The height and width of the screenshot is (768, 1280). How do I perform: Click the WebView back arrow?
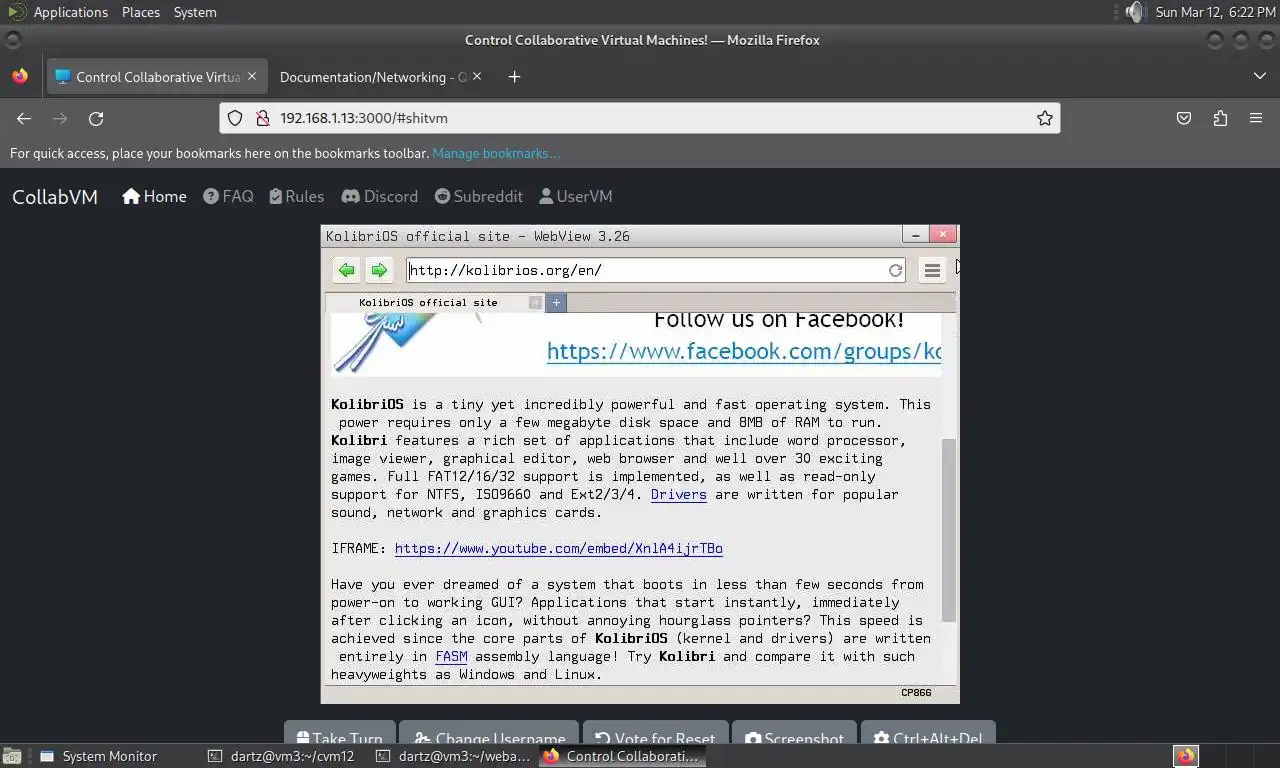[x=346, y=270]
